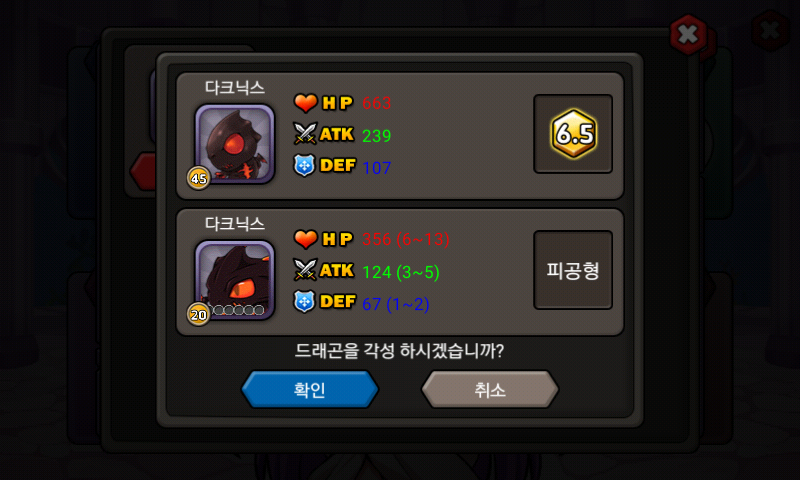The image size is (800, 480).
Task: Select the level 20 다크닉스 dragon portrait
Action: [235, 280]
